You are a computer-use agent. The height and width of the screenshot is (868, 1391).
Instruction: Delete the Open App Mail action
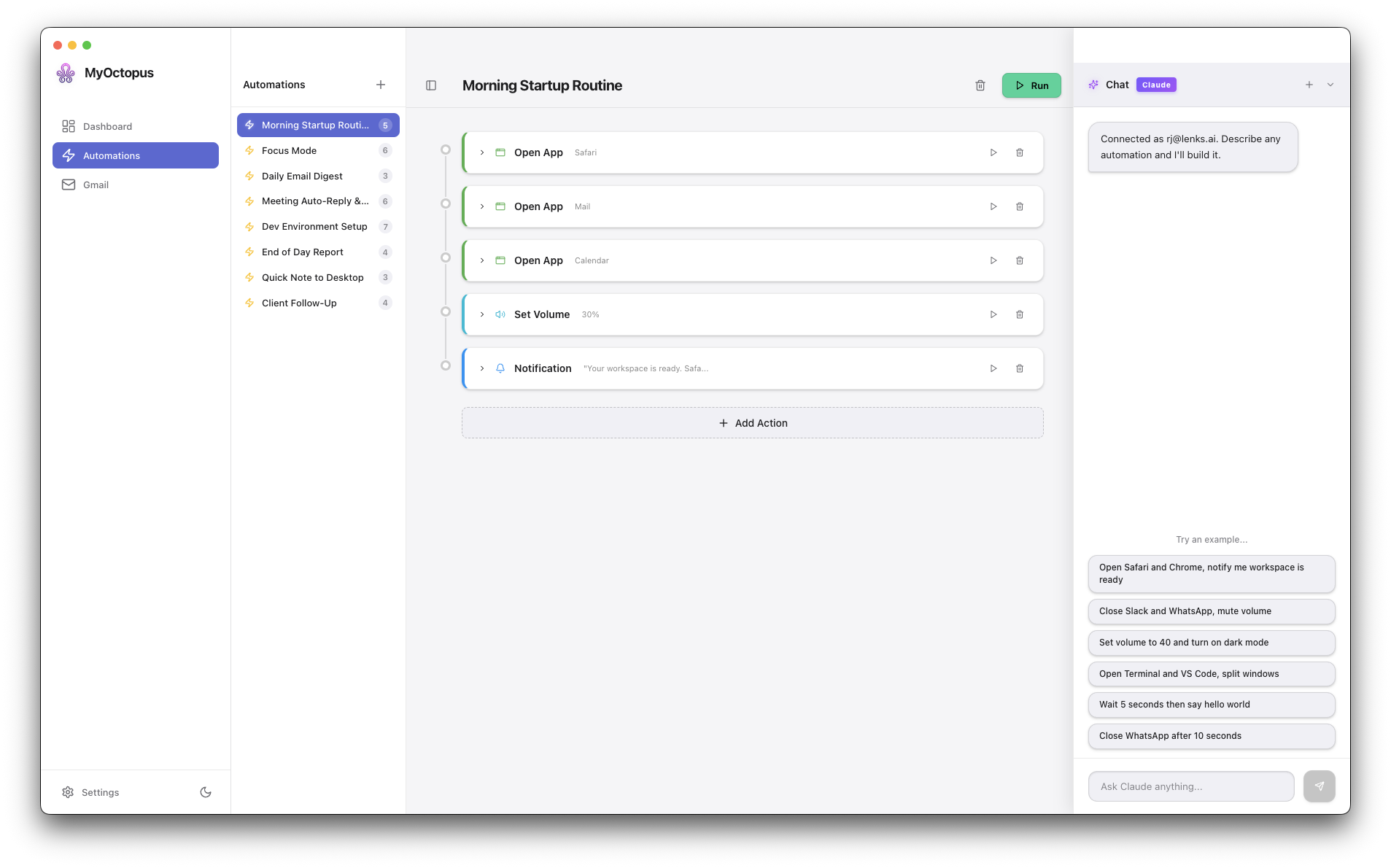pos(1019,206)
